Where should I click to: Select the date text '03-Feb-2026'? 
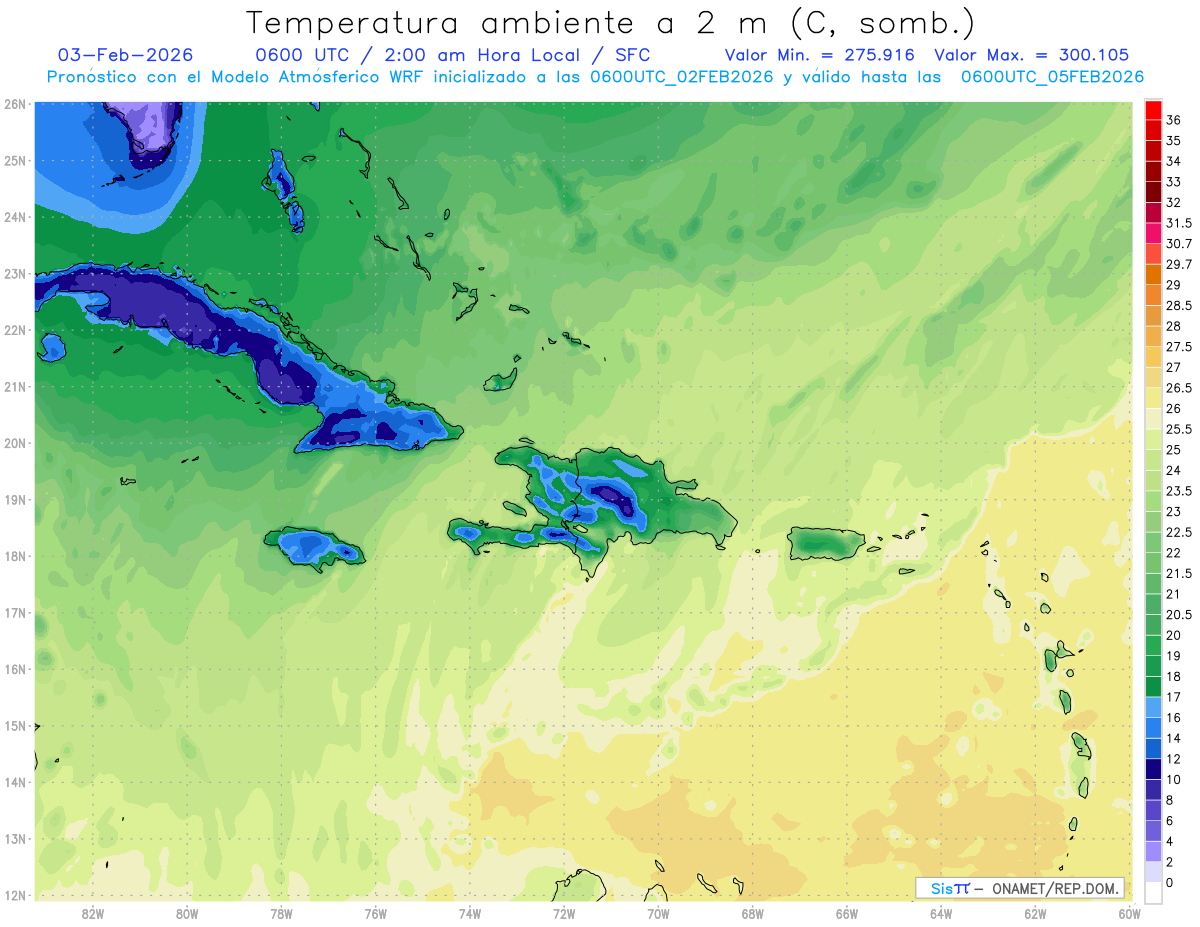tap(126, 55)
